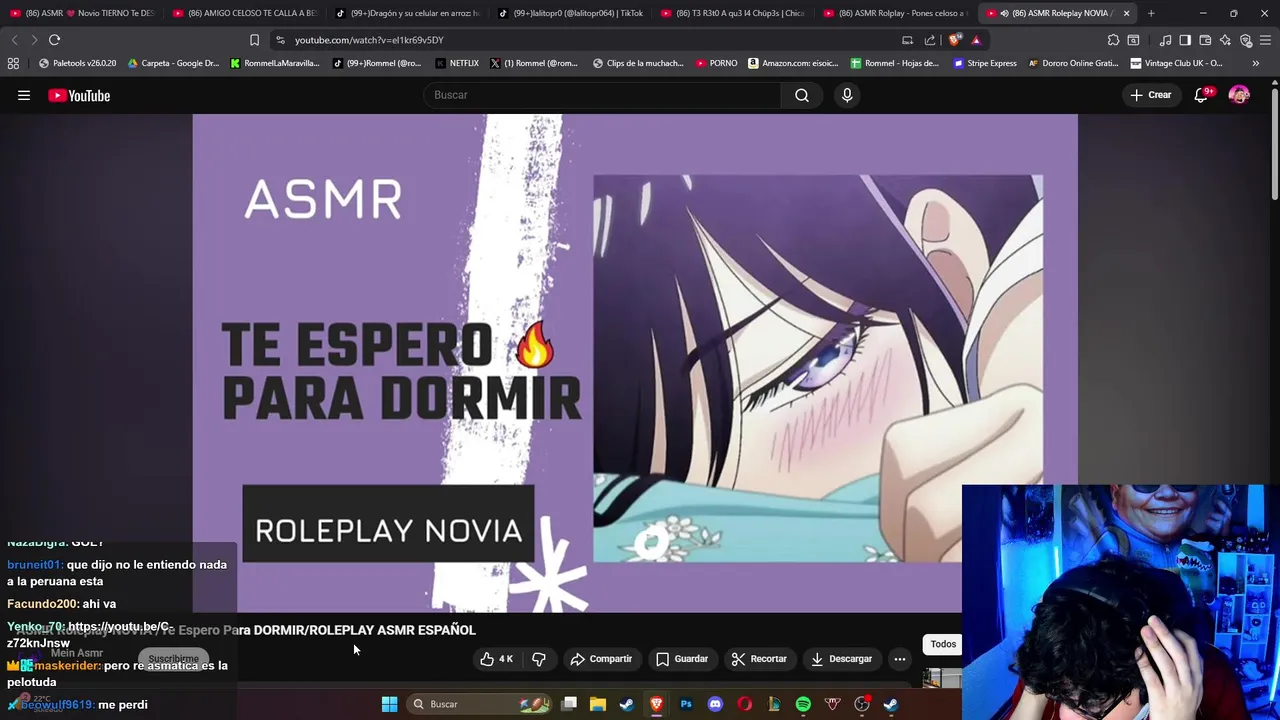Click the Recortar button

(x=759, y=659)
